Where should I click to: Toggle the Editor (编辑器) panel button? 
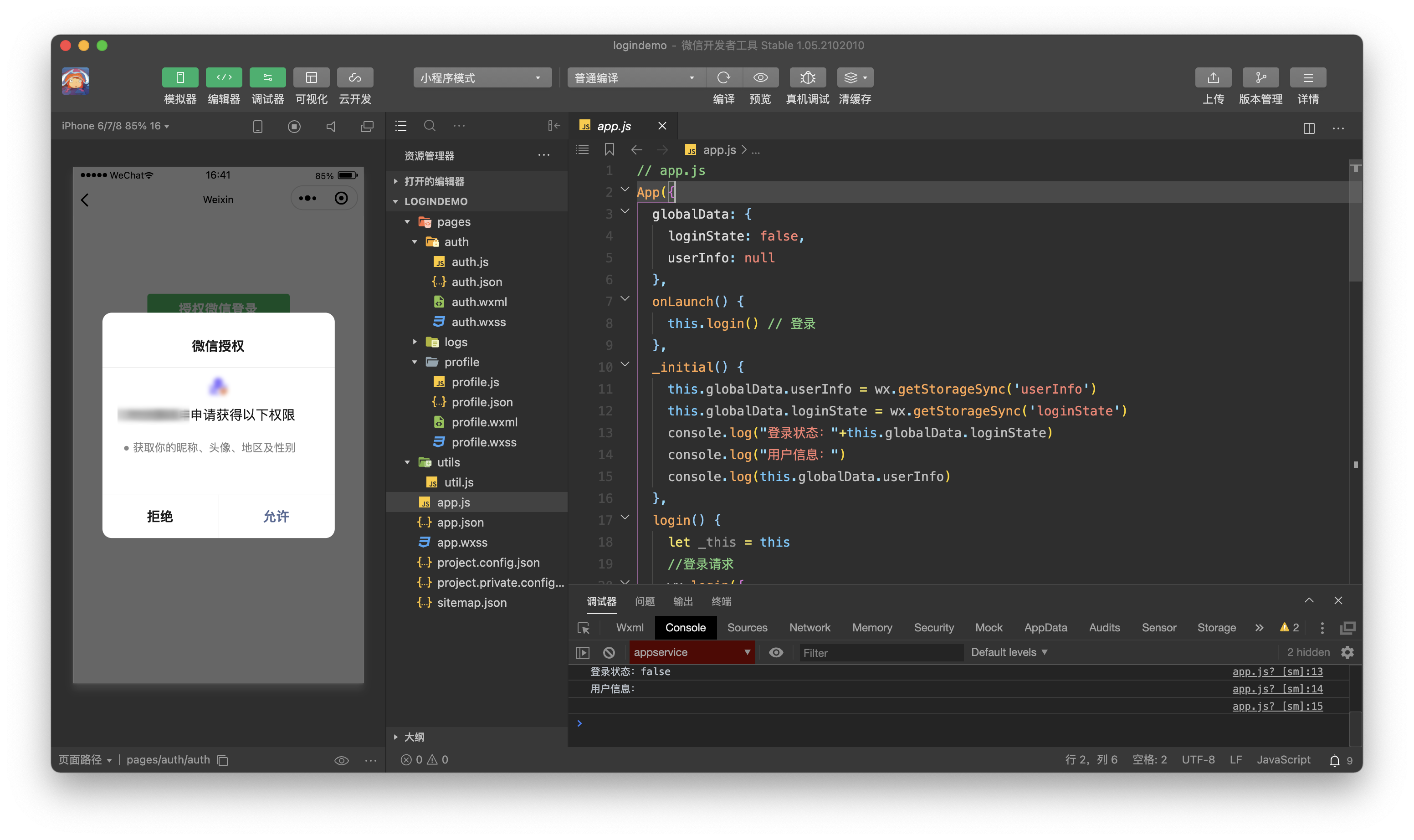[224, 77]
